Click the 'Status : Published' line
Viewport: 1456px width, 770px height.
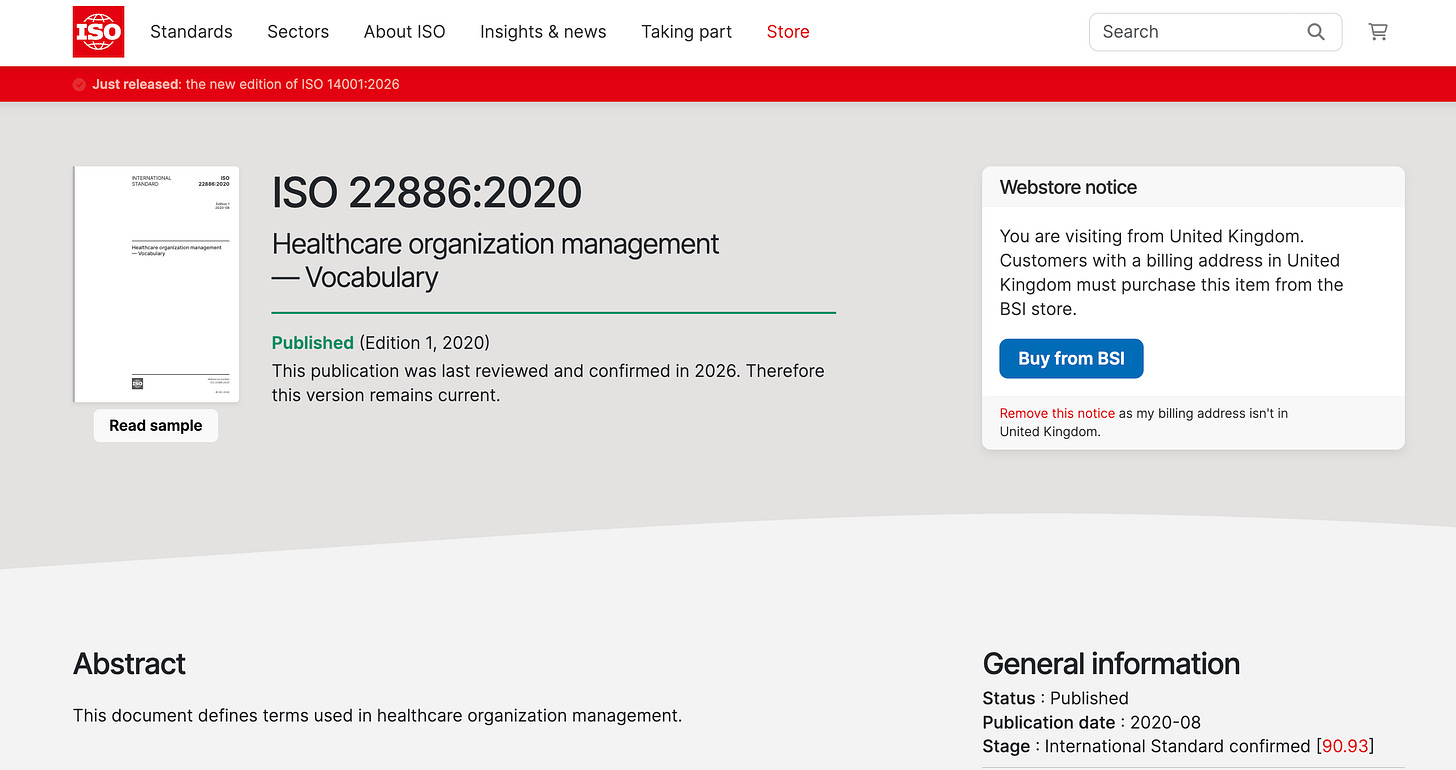click(1056, 698)
